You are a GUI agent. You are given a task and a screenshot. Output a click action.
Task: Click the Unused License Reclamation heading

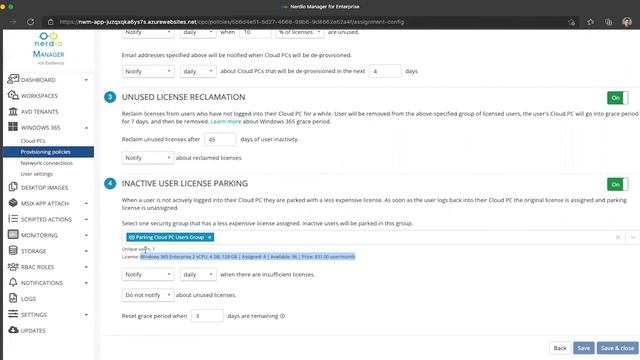183,97
